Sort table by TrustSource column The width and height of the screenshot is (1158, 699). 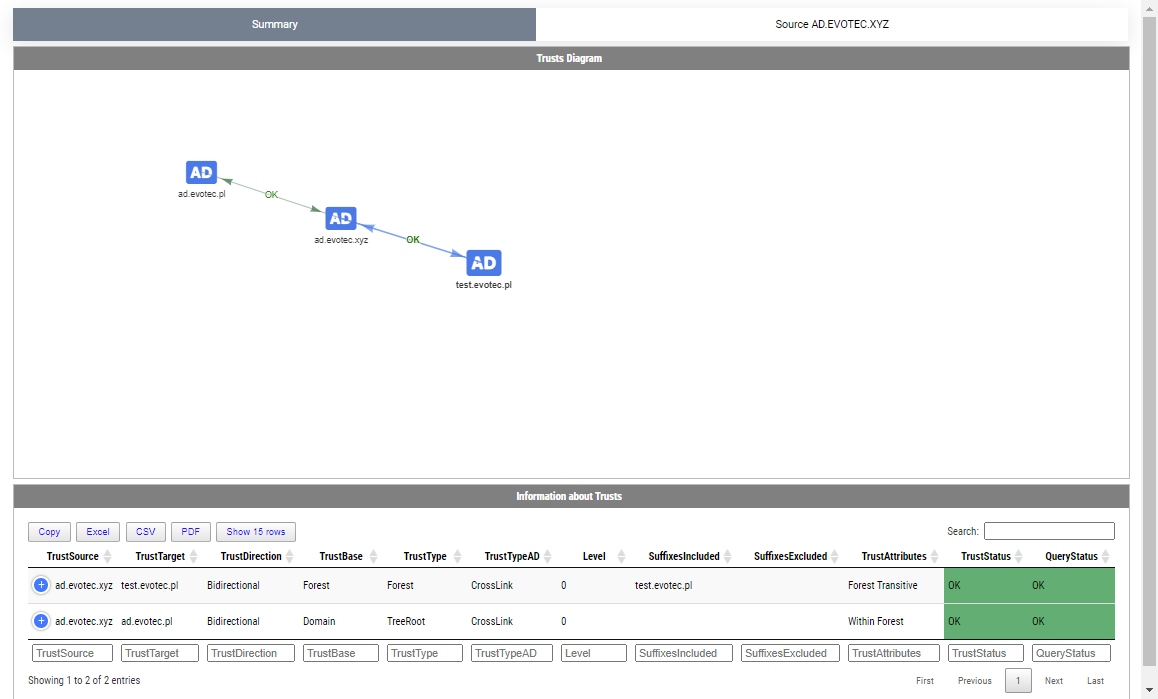(73, 556)
